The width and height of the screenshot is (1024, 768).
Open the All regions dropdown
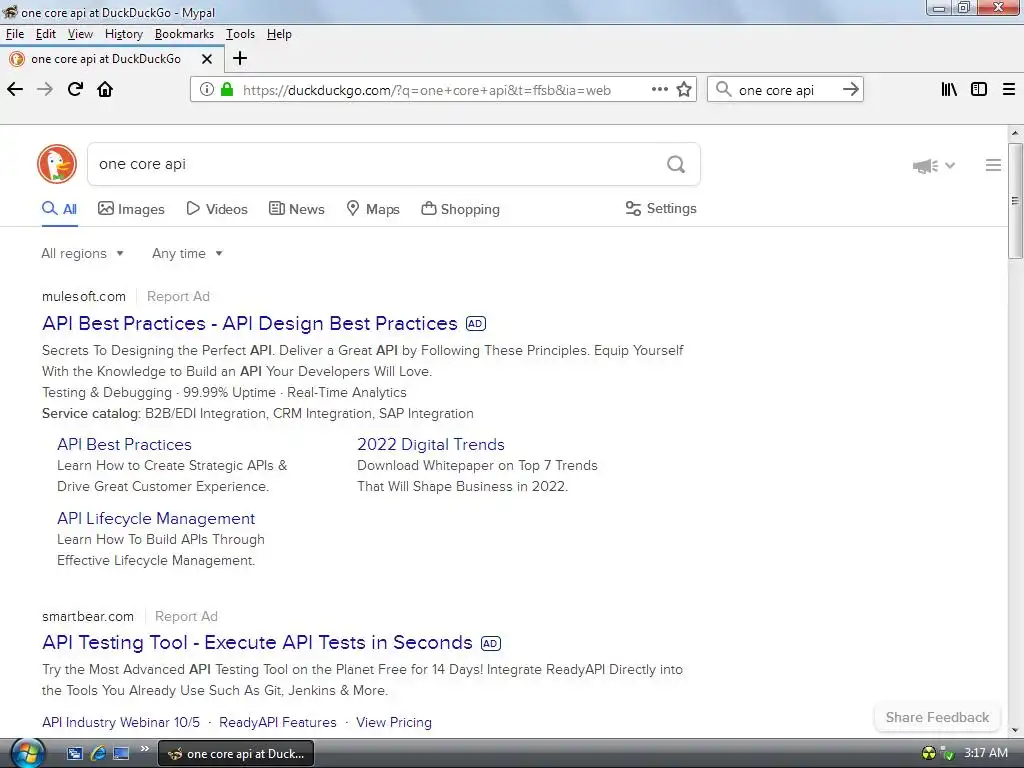click(82, 253)
